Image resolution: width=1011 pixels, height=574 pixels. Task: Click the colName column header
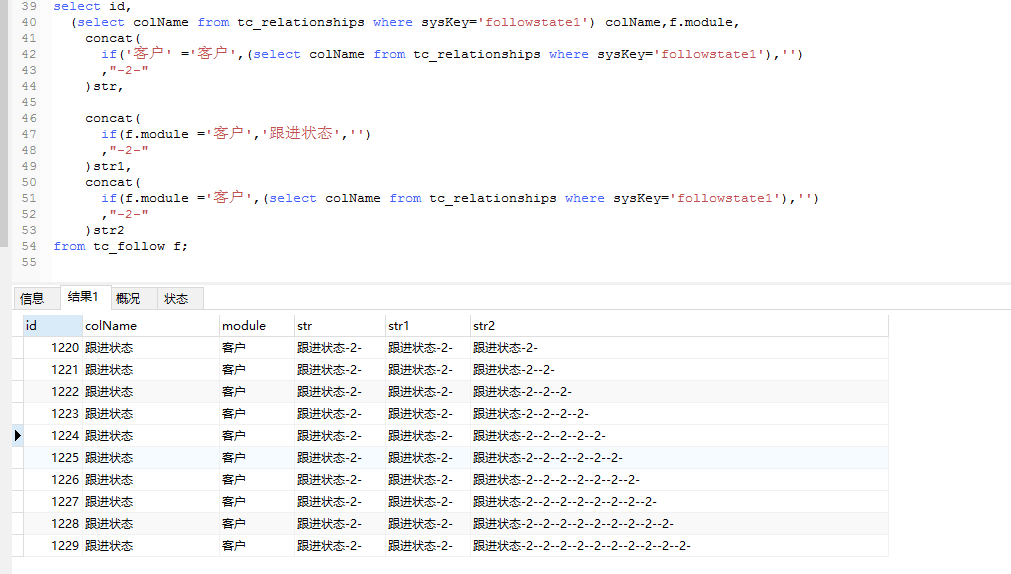[151, 326]
